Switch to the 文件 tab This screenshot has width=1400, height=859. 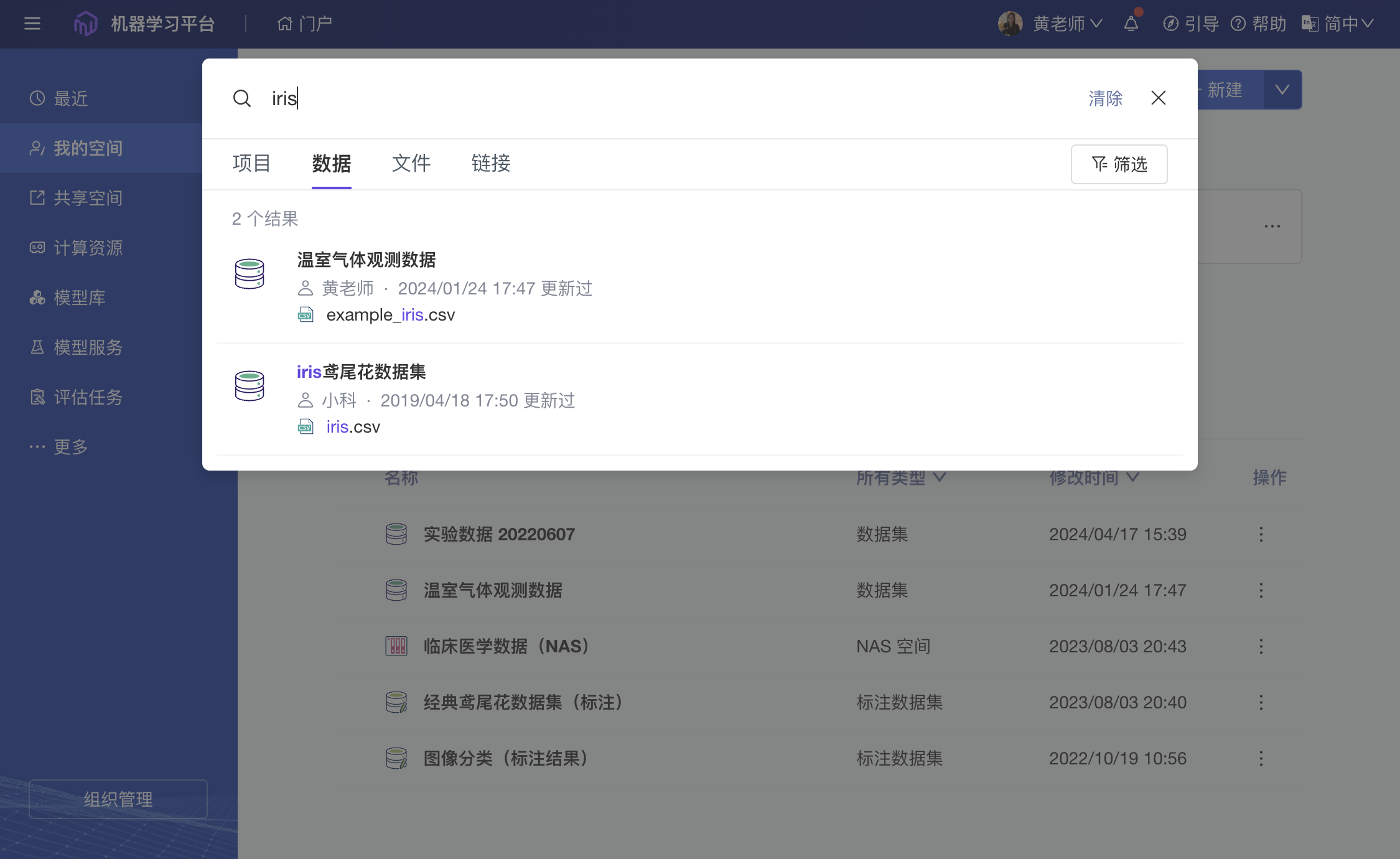click(x=411, y=163)
